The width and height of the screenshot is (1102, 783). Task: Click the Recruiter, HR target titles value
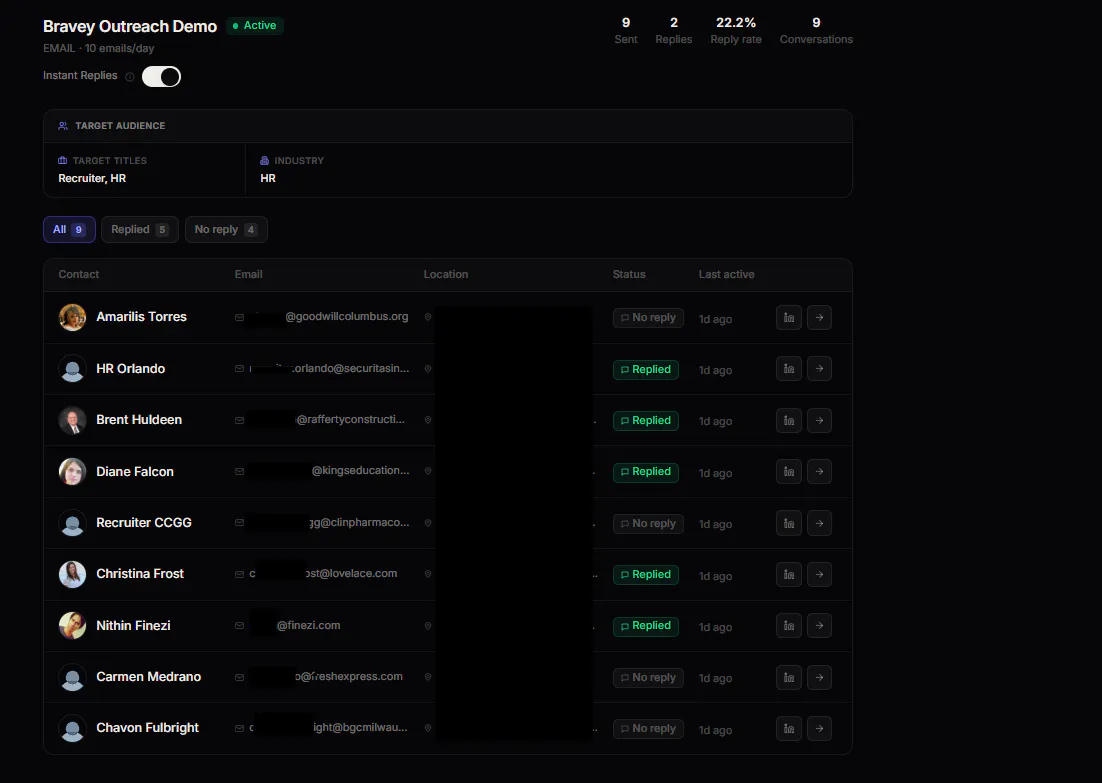[x=92, y=179]
